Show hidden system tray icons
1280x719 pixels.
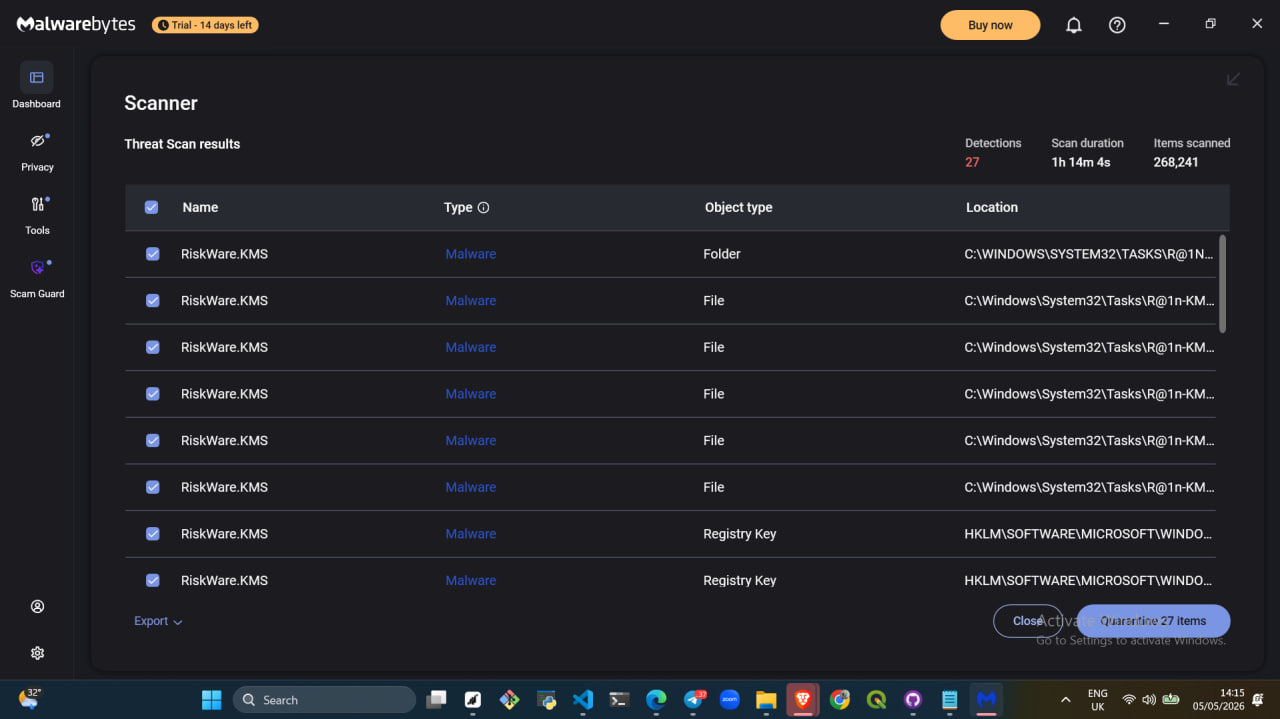(1066, 700)
